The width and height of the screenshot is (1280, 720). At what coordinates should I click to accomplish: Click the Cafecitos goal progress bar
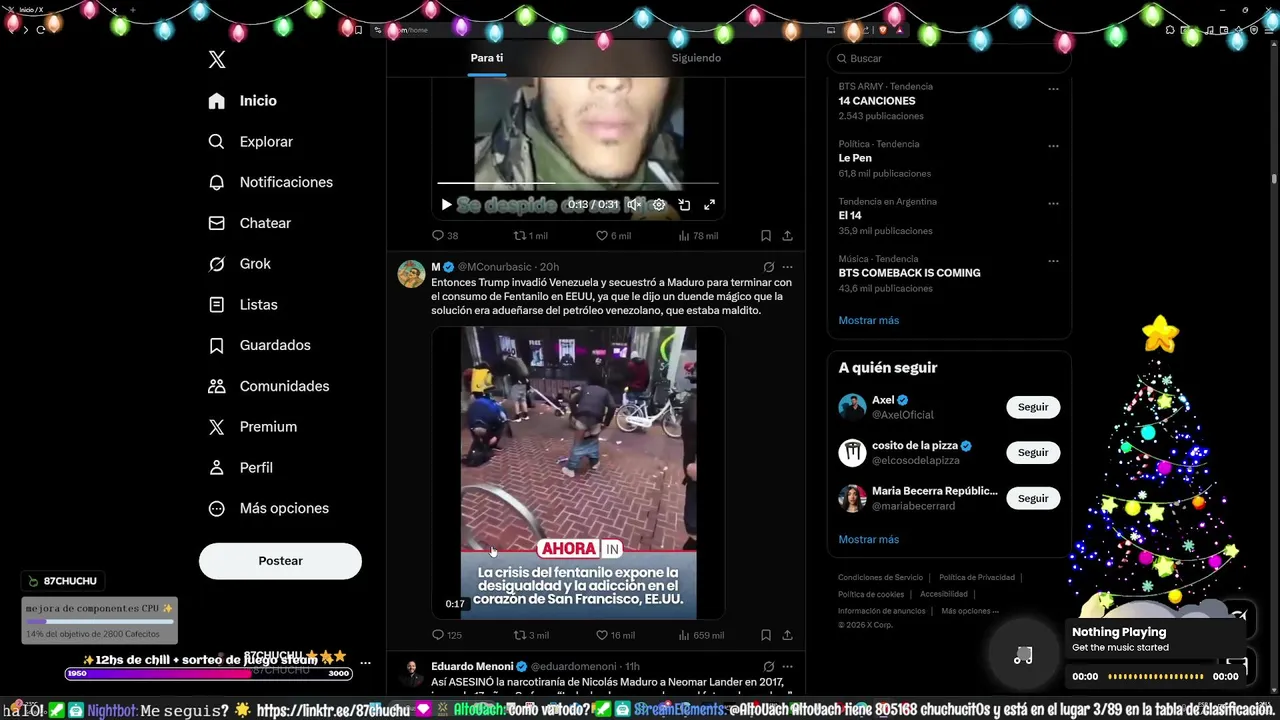point(98,621)
